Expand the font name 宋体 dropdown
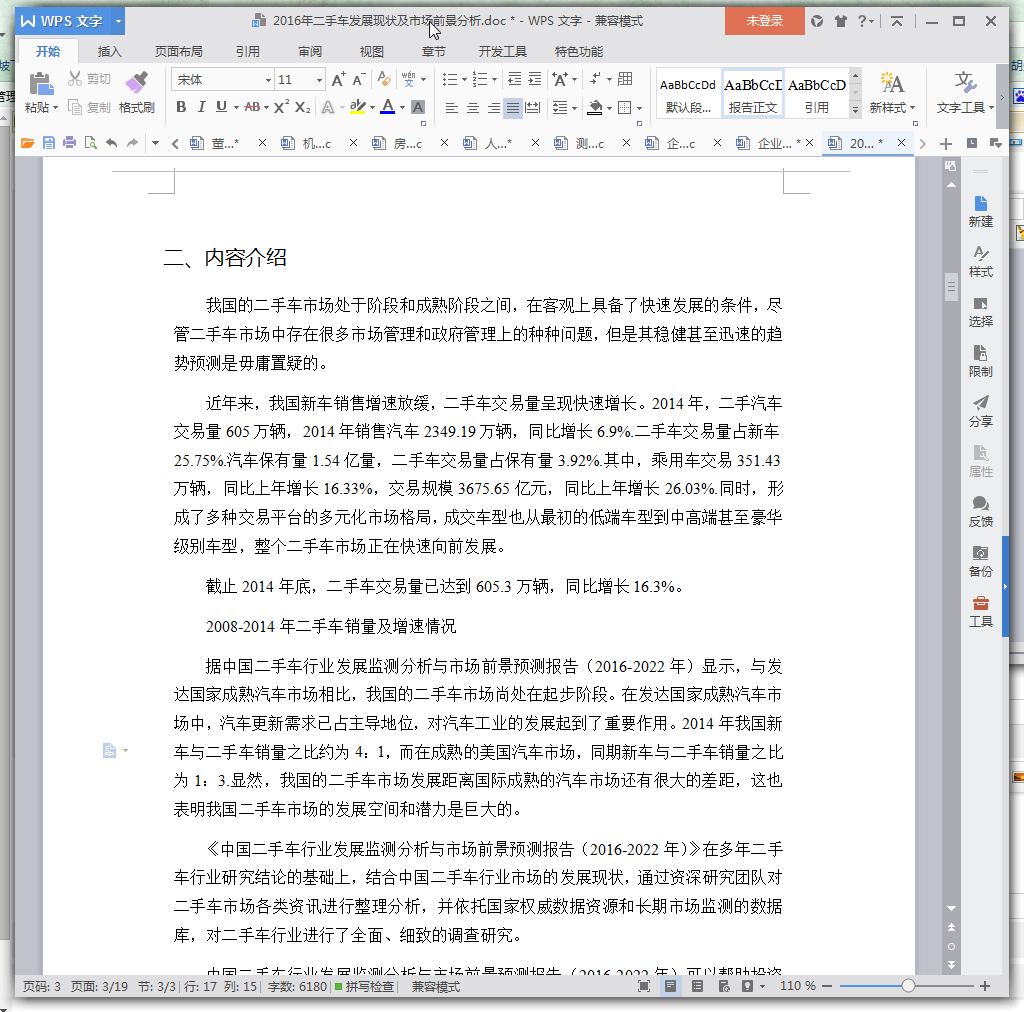This screenshot has height=1012, width=1024. (268, 80)
